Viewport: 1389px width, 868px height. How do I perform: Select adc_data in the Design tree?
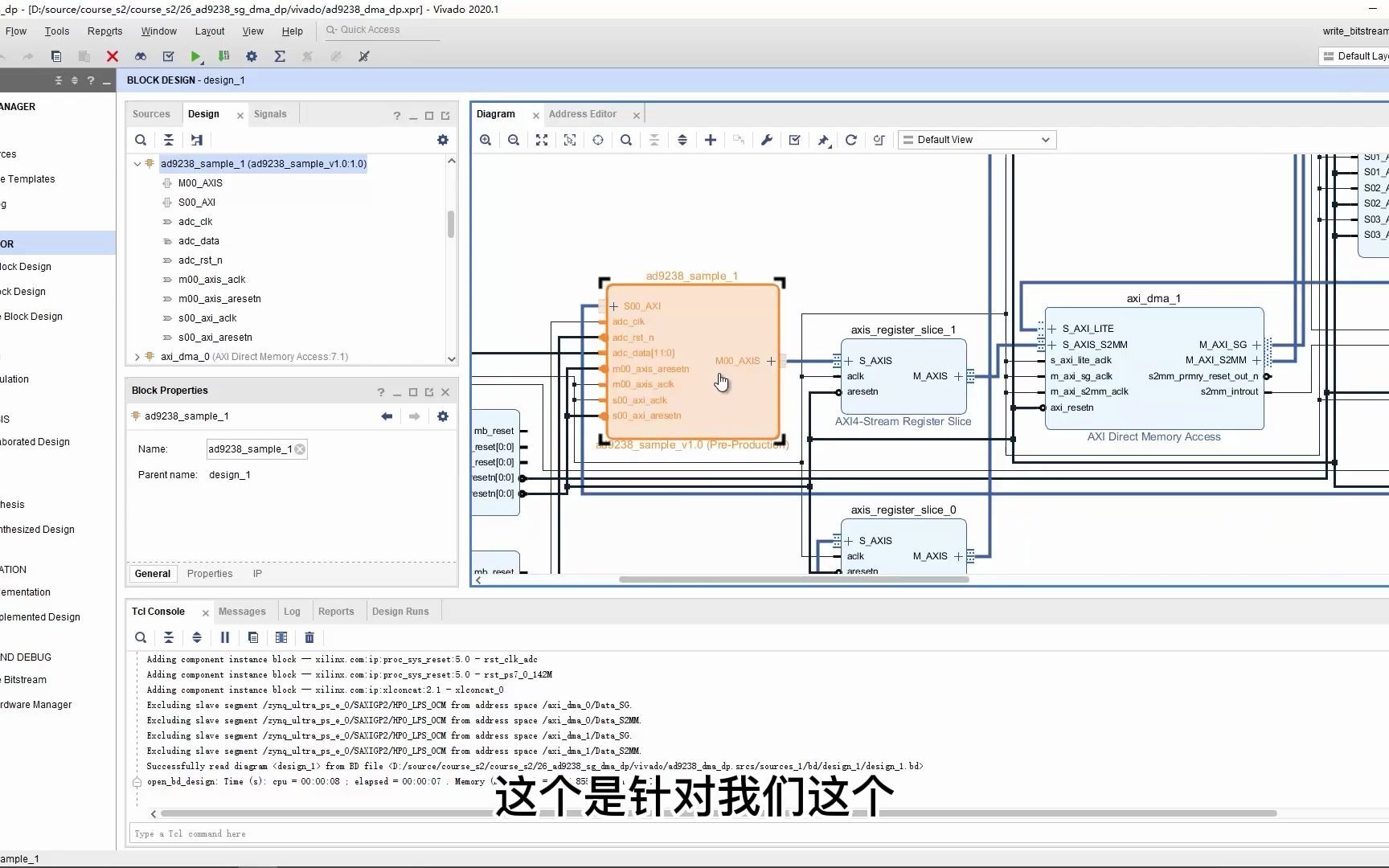(199, 241)
